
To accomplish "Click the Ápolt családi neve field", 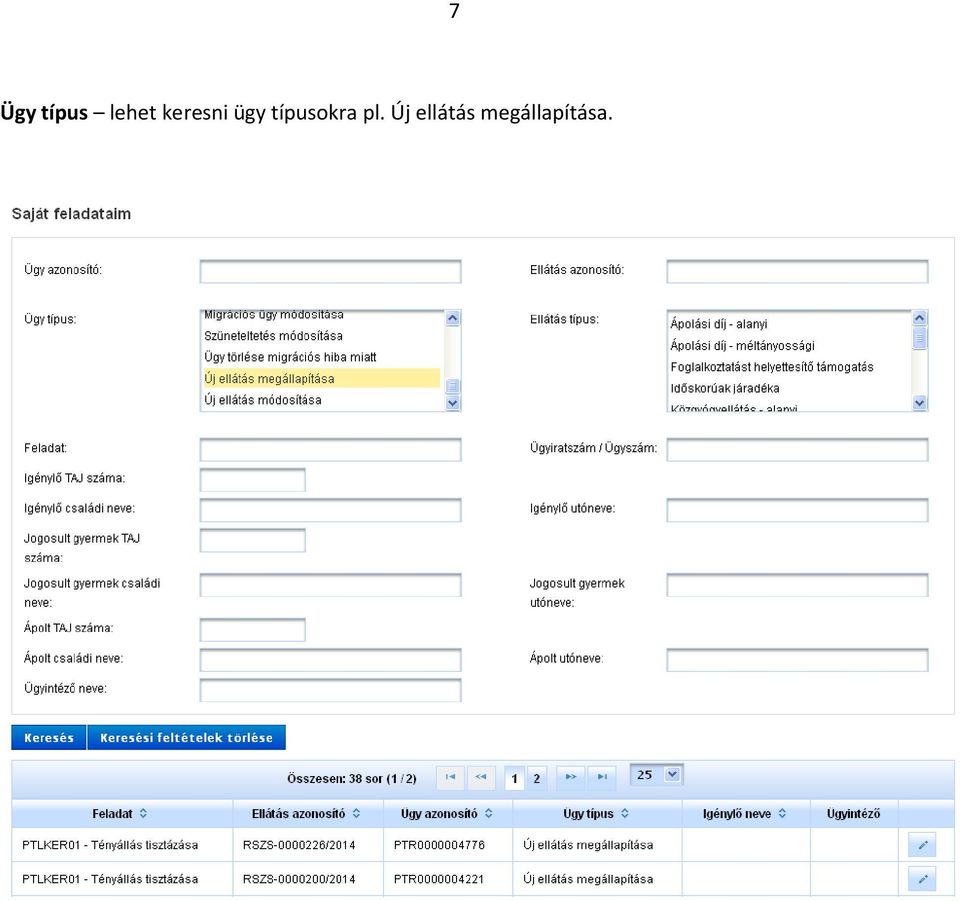I will click(x=331, y=660).
